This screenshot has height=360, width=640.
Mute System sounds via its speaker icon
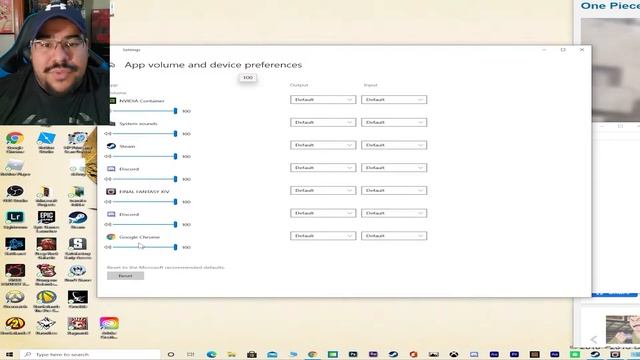tap(108, 134)
